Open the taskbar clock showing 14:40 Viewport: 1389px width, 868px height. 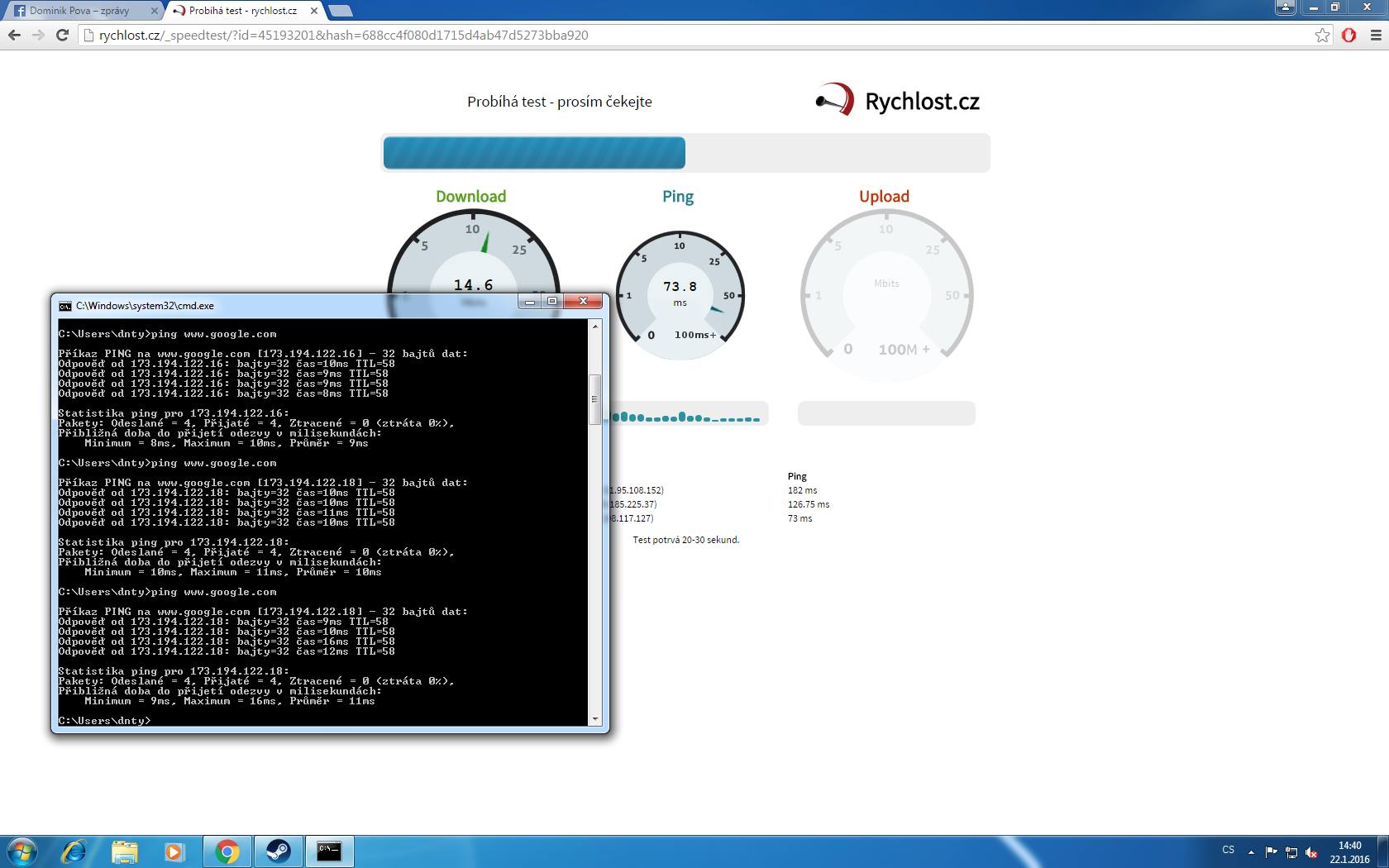click(1349, 852)
